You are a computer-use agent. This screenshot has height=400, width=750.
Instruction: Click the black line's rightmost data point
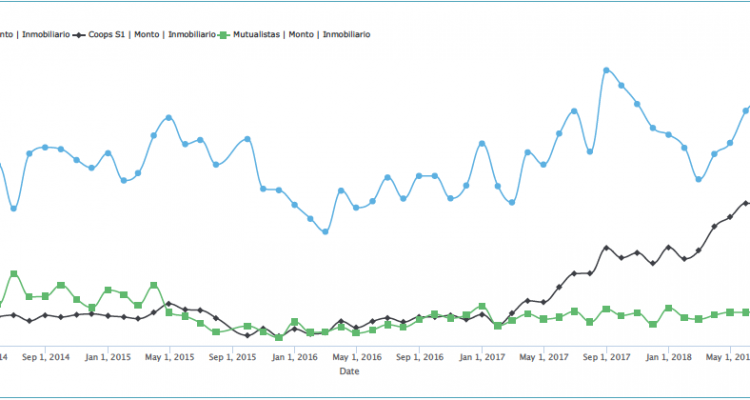(x=745, y=203)
